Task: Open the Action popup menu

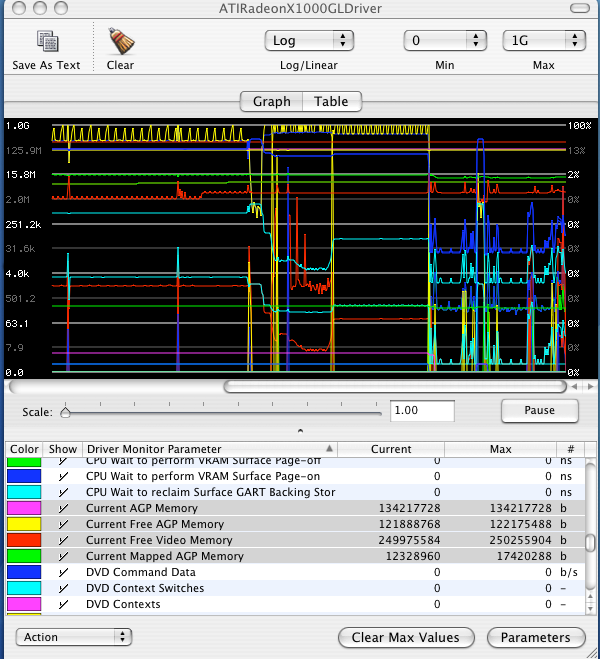Action: tap(74, 637)
